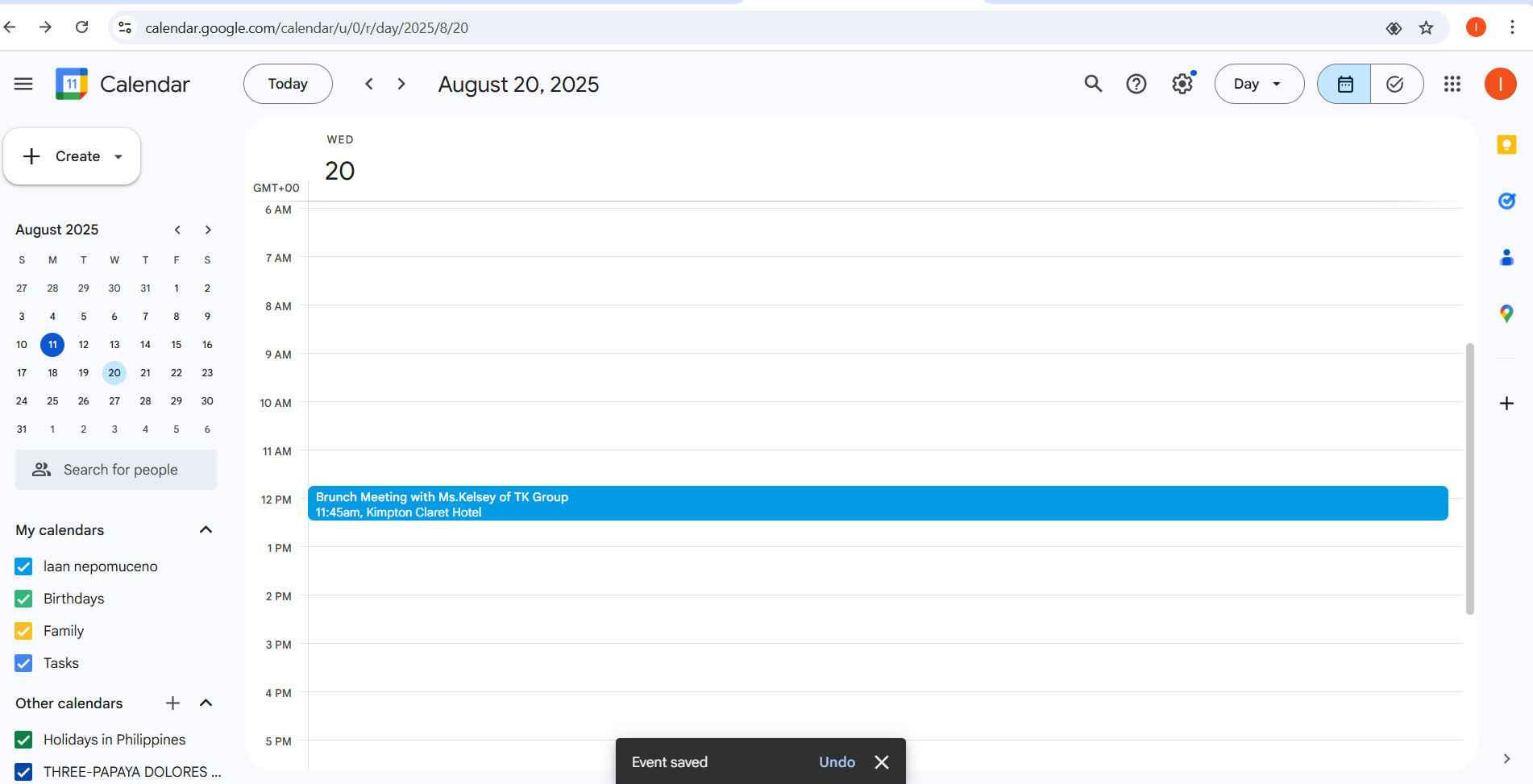Open the Support help icon
The width and height of the screenshot is (1533, 784).
click(1136, 84)
